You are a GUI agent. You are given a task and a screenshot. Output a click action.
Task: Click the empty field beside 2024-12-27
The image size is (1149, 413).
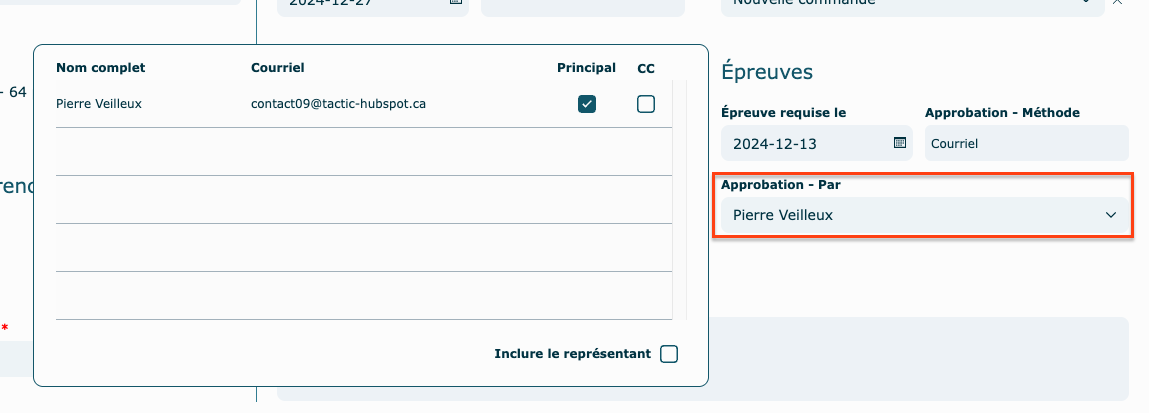[582, 5]
